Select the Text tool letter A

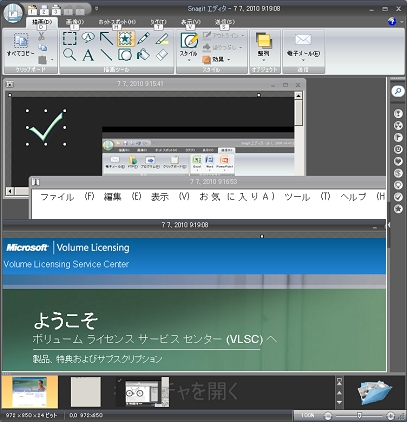(x=88, y=55)
